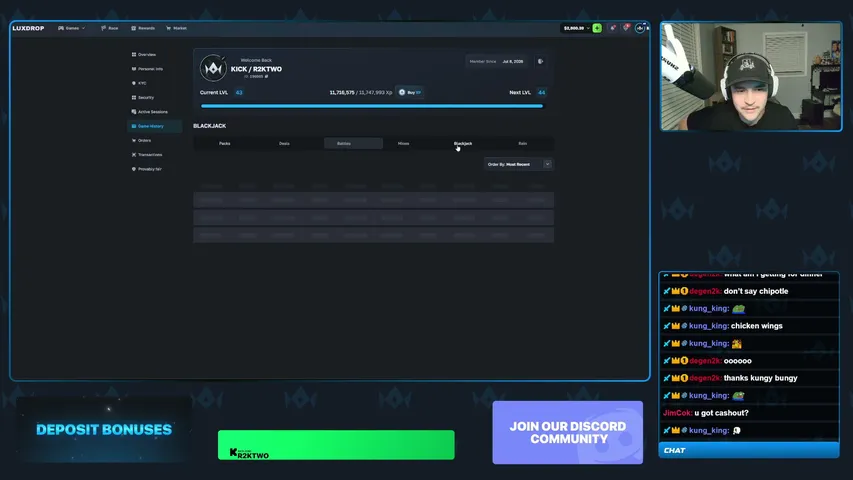Click chat message "chicken wings"
Image resolution: width=853 pixels, height=480 pixels.
[757, 326]
